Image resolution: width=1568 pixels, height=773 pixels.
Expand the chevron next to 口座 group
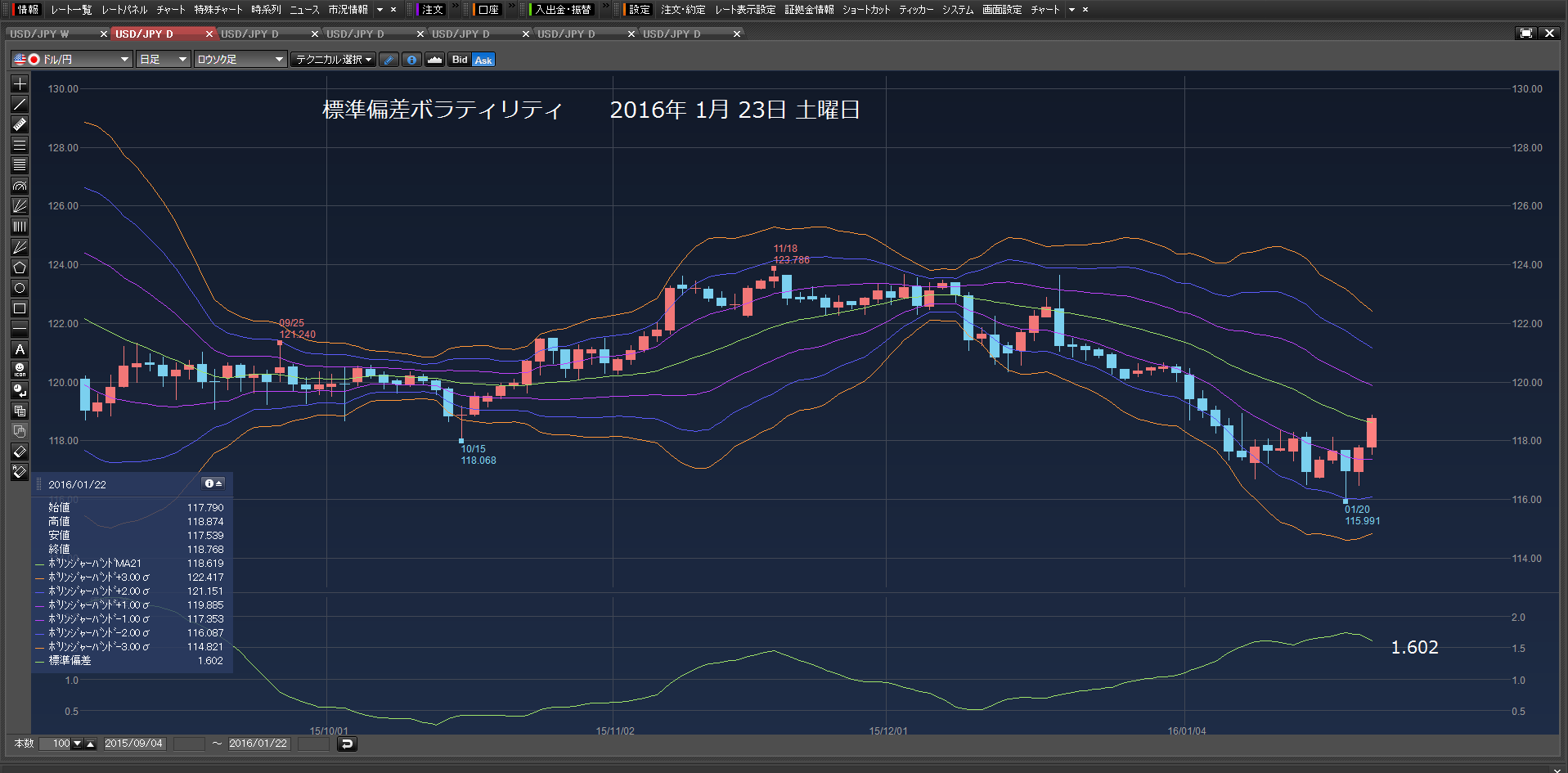(x=512, y=7)
